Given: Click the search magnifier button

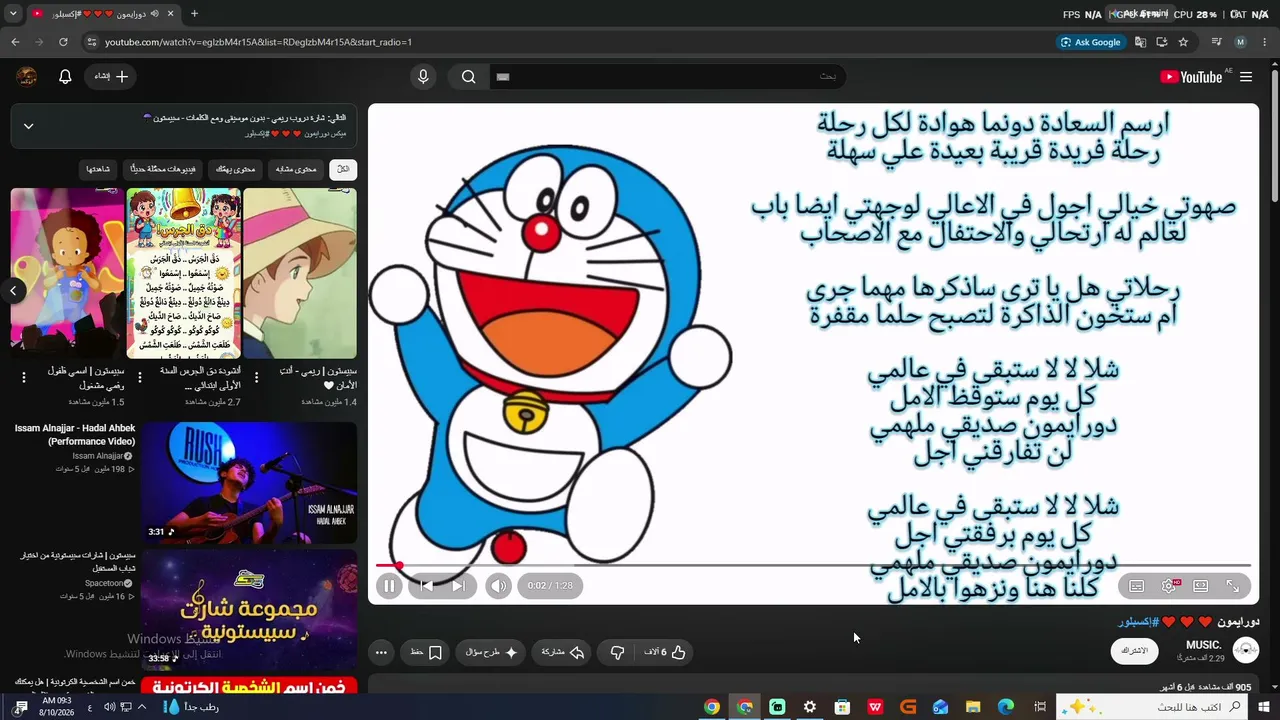Looking at the screenshot, I should click(x=468, y=77).
